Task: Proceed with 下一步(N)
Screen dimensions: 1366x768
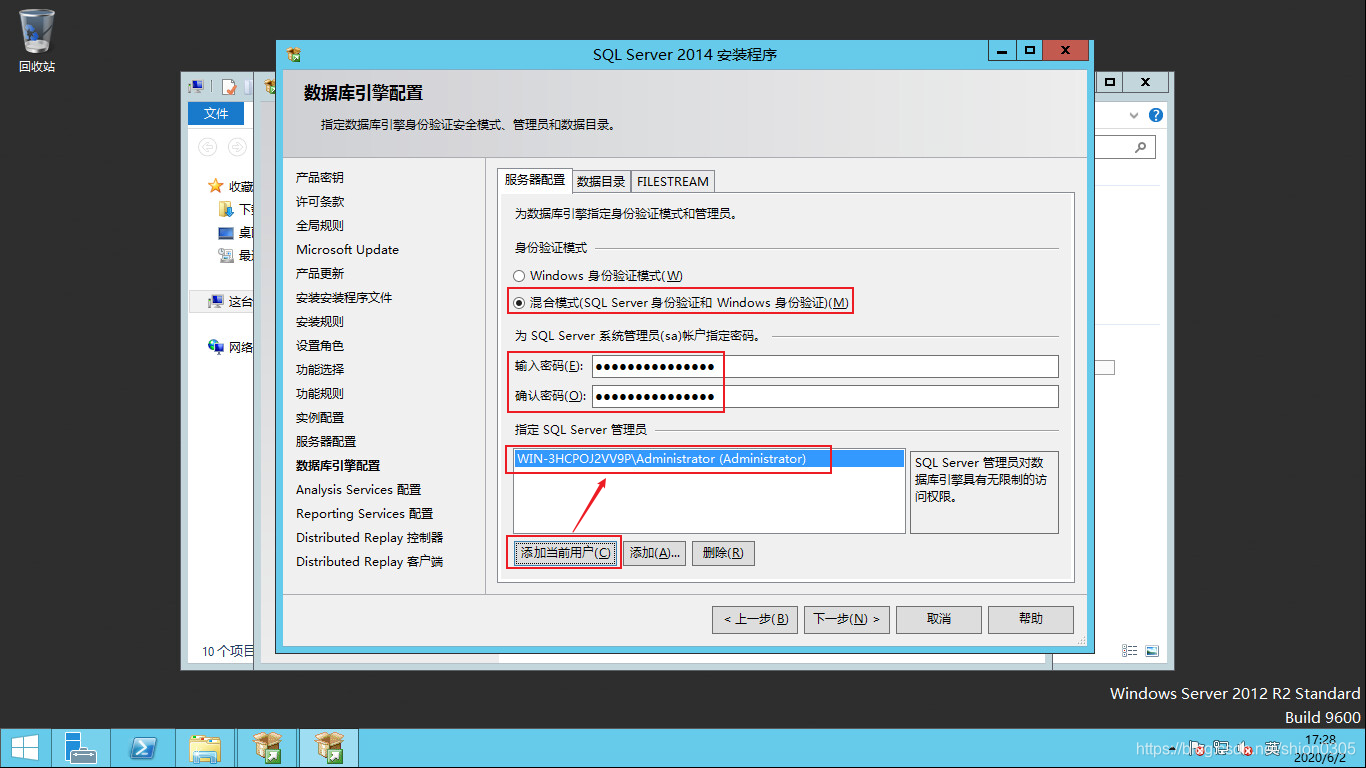Action: (846, 619)
